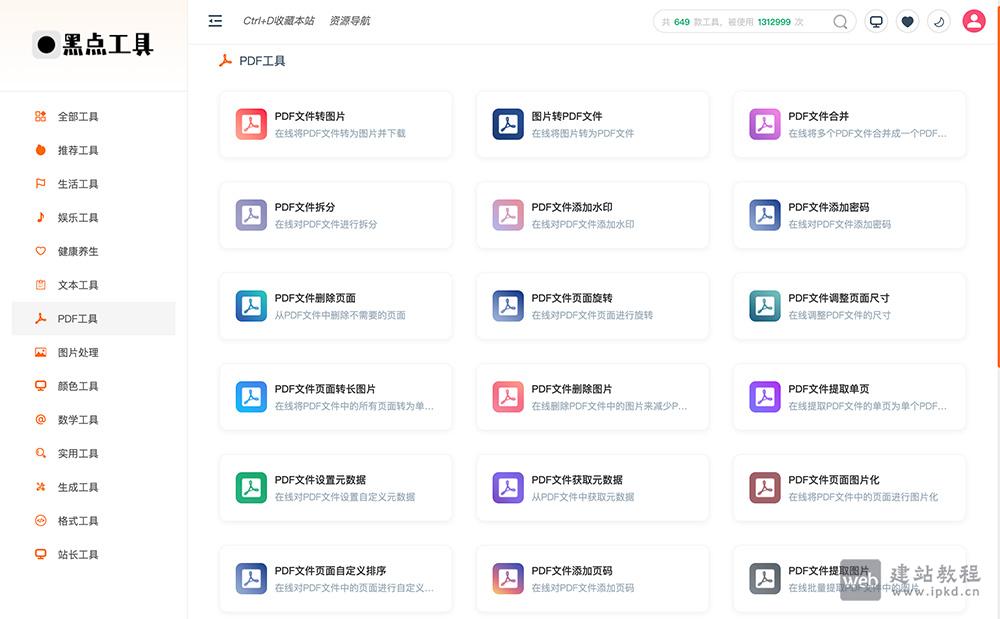Open the PDF文件添加水印 tool card
Image resolution: width=1000 pixels, height=619 pixels.
[x=592, y=215]
